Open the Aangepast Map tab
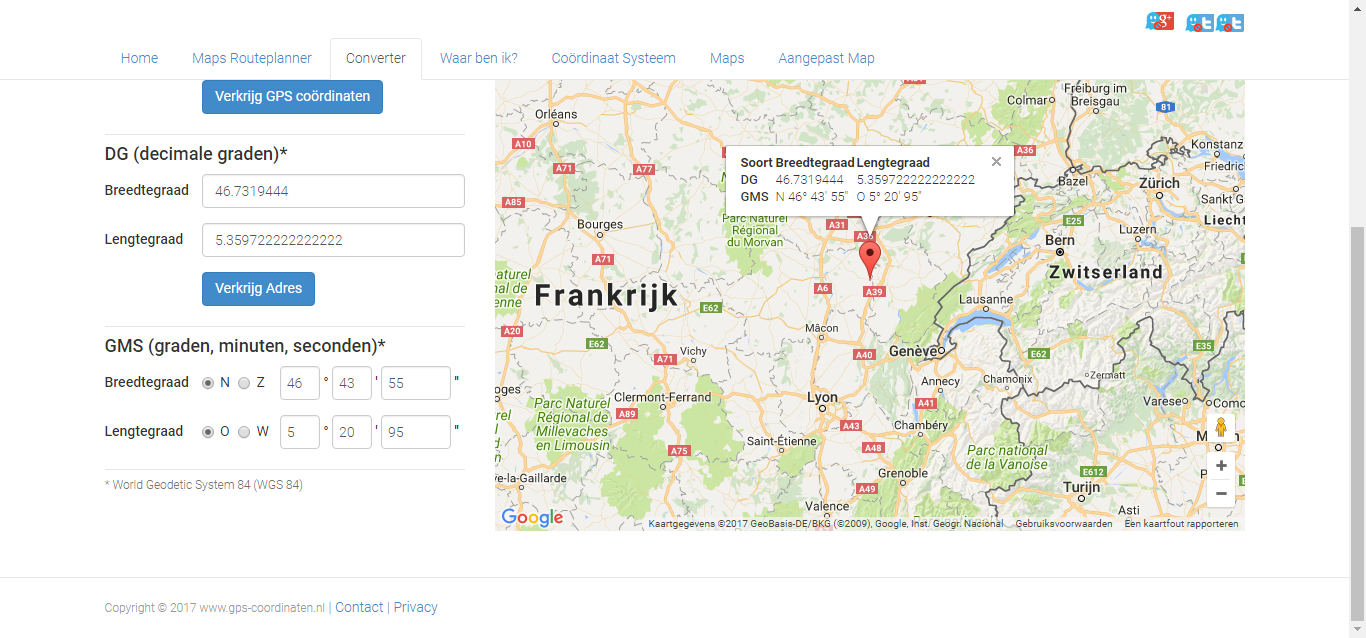 coord(826,58)
